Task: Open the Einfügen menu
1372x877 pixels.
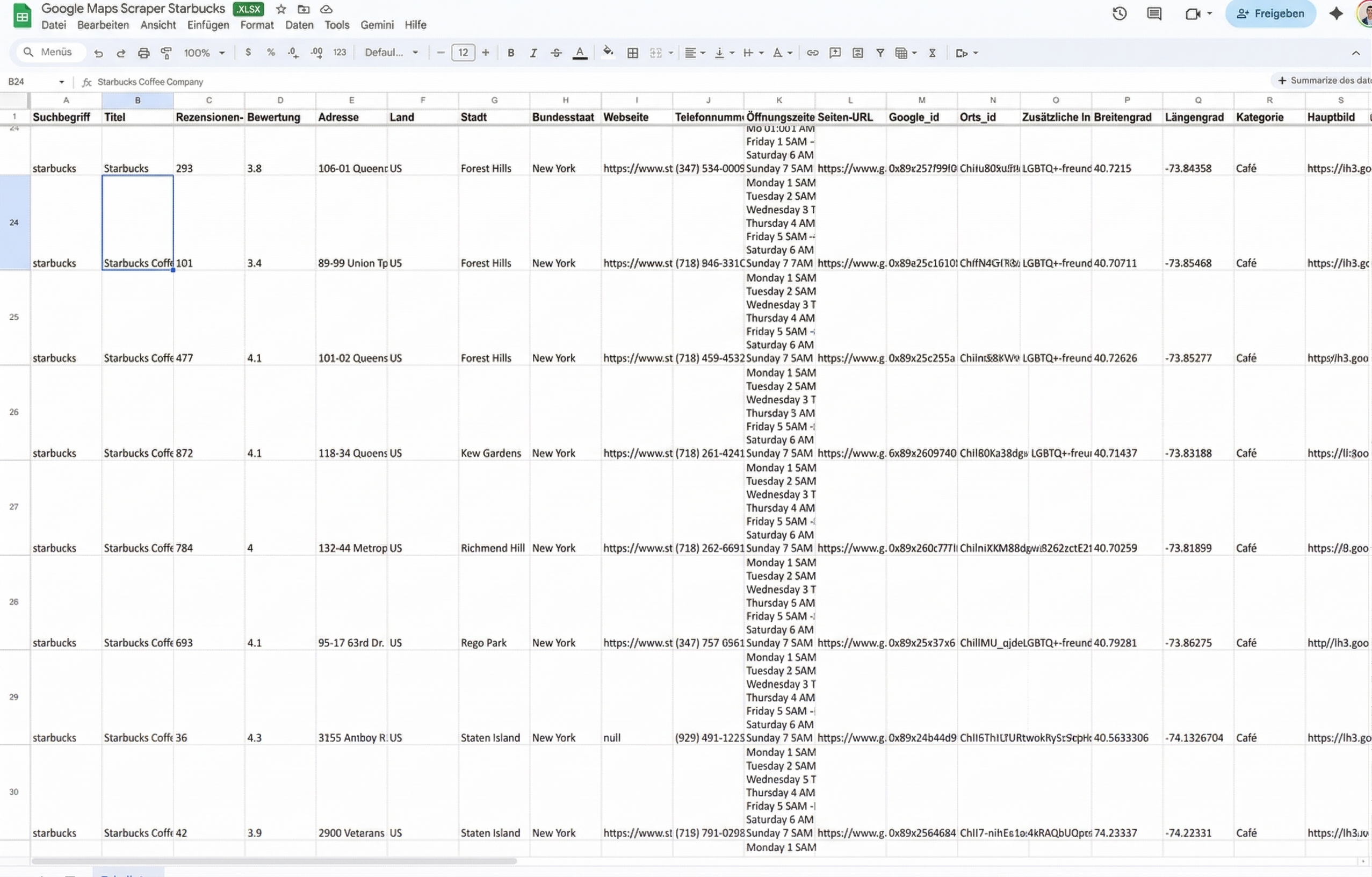Action: (x=208, y=25)
